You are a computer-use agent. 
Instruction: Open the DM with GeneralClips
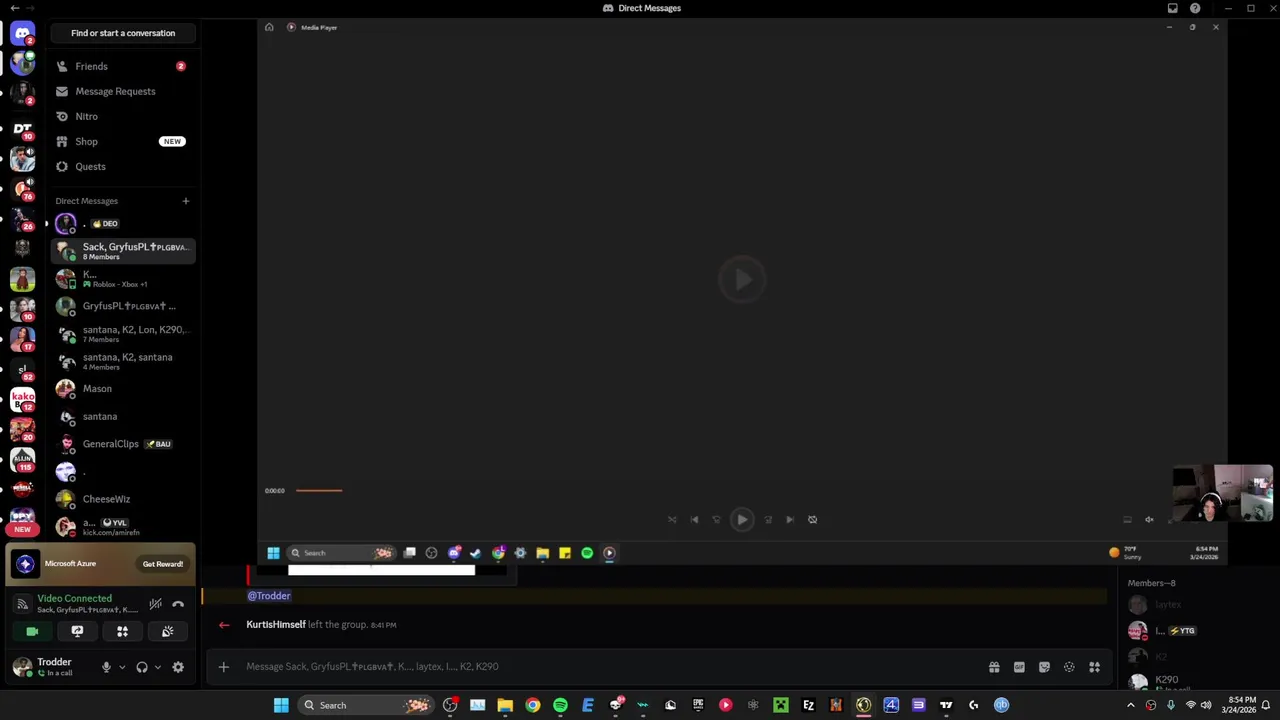[x=122, y=444]
